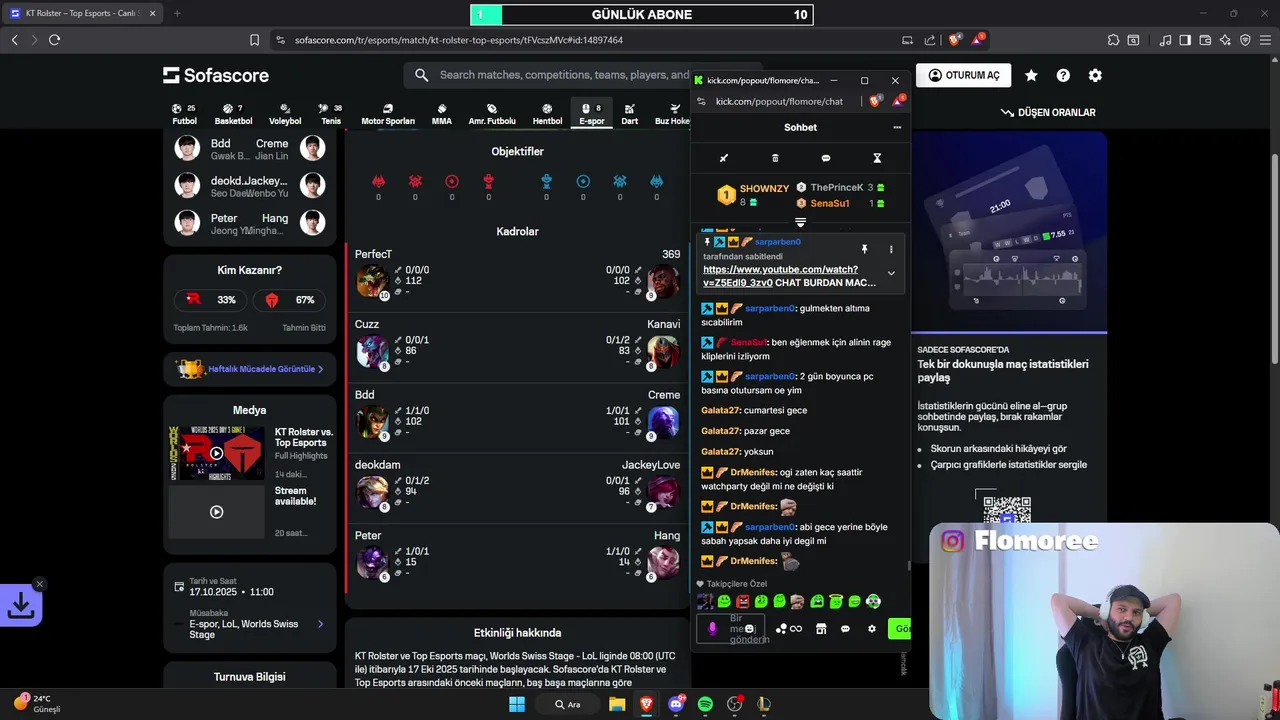Collapse the gifter leaderboard in chat
The width and height of the screenshot is (1280, 720).
click(800, 222)
